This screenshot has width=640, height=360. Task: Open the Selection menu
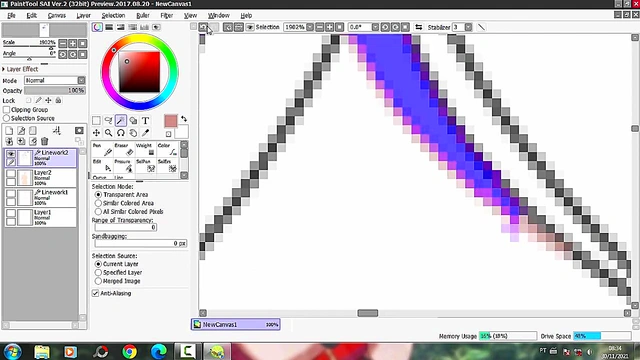tap(113, 16)
